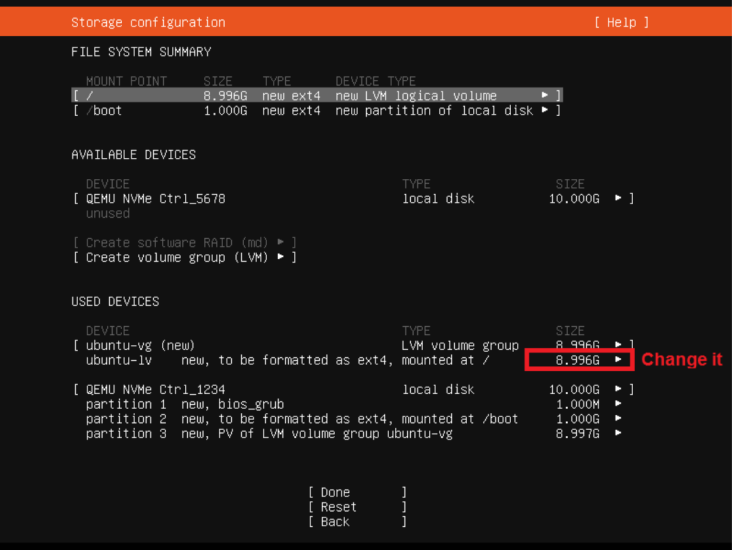Open the Help menu in header
This screenshot has height=550, width=736.
[620, 22]
